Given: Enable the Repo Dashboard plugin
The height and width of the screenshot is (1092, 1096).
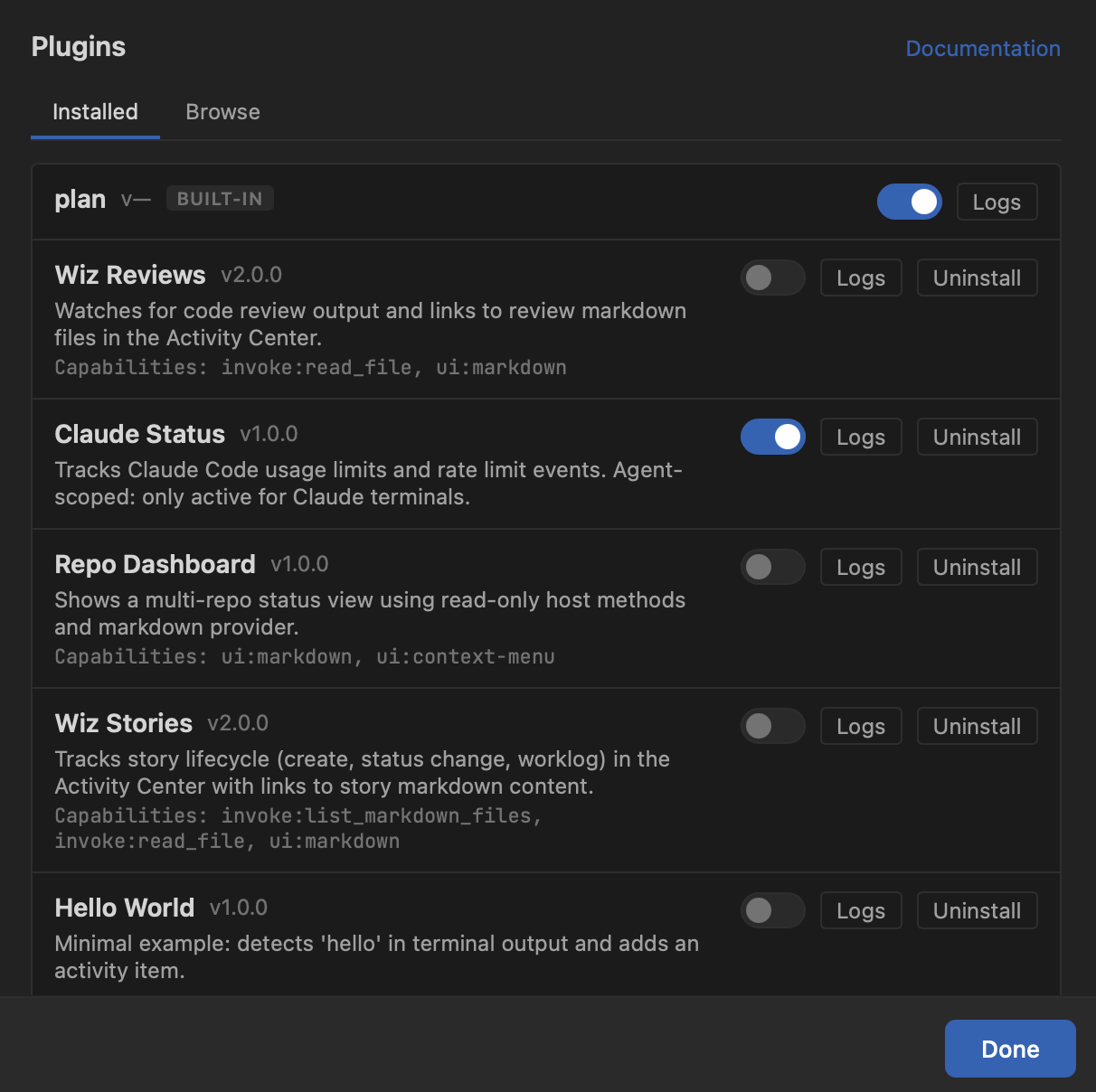Looking at the screenshot, I should point(772,567).
